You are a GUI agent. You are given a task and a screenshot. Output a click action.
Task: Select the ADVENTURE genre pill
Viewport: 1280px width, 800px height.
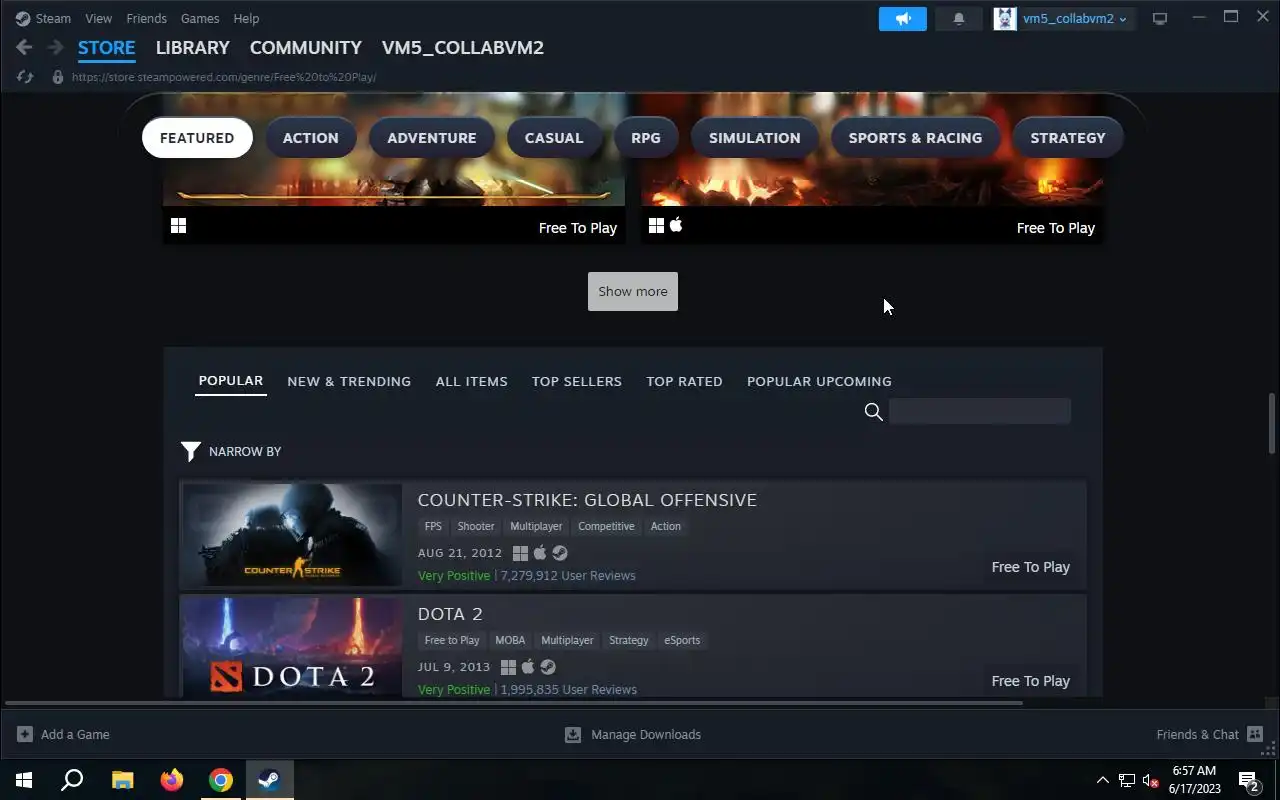pos(432,138)
